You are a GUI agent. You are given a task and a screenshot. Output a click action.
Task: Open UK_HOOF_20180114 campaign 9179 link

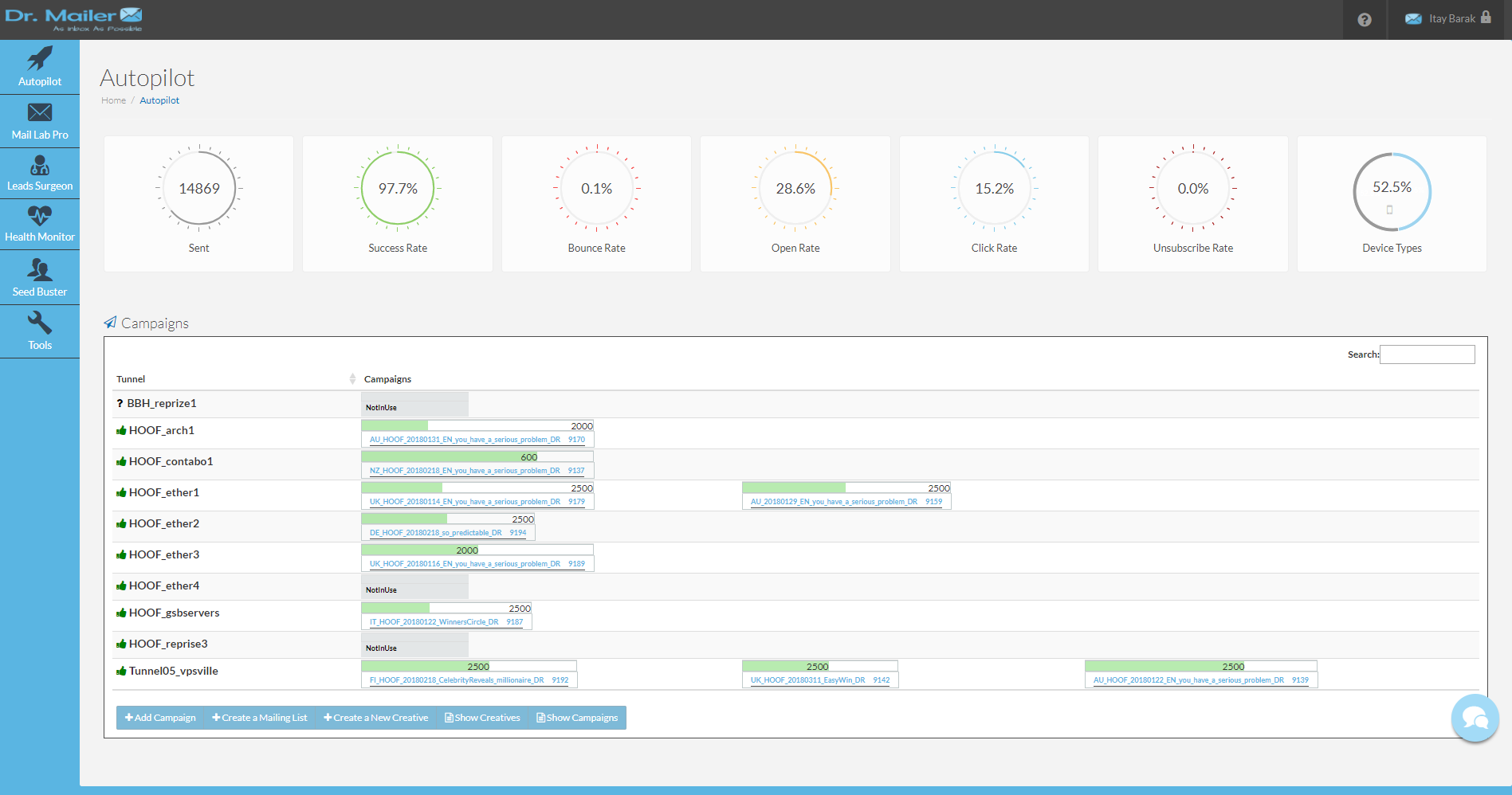pos(477,502)
